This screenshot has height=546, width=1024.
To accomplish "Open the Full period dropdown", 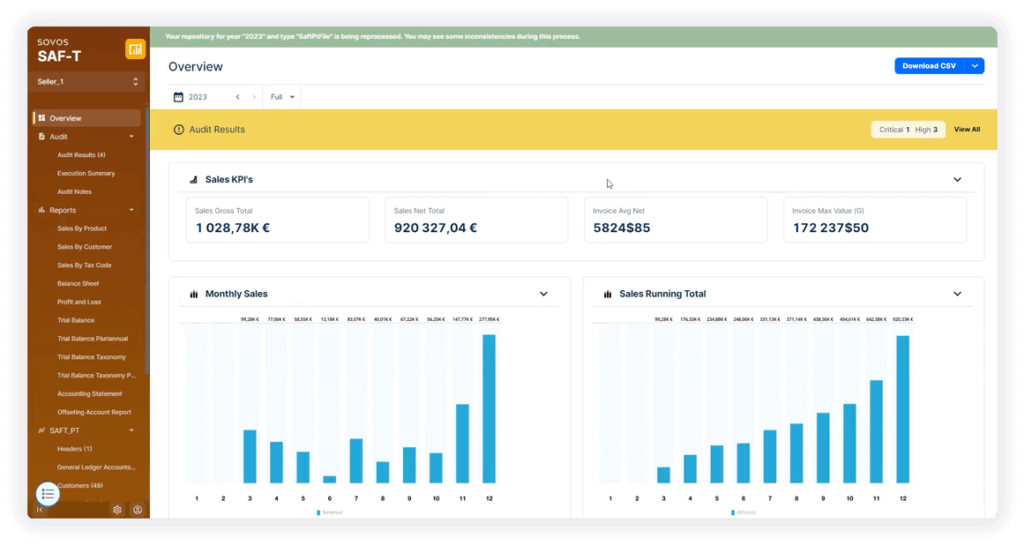I will [x=283, y=97].
